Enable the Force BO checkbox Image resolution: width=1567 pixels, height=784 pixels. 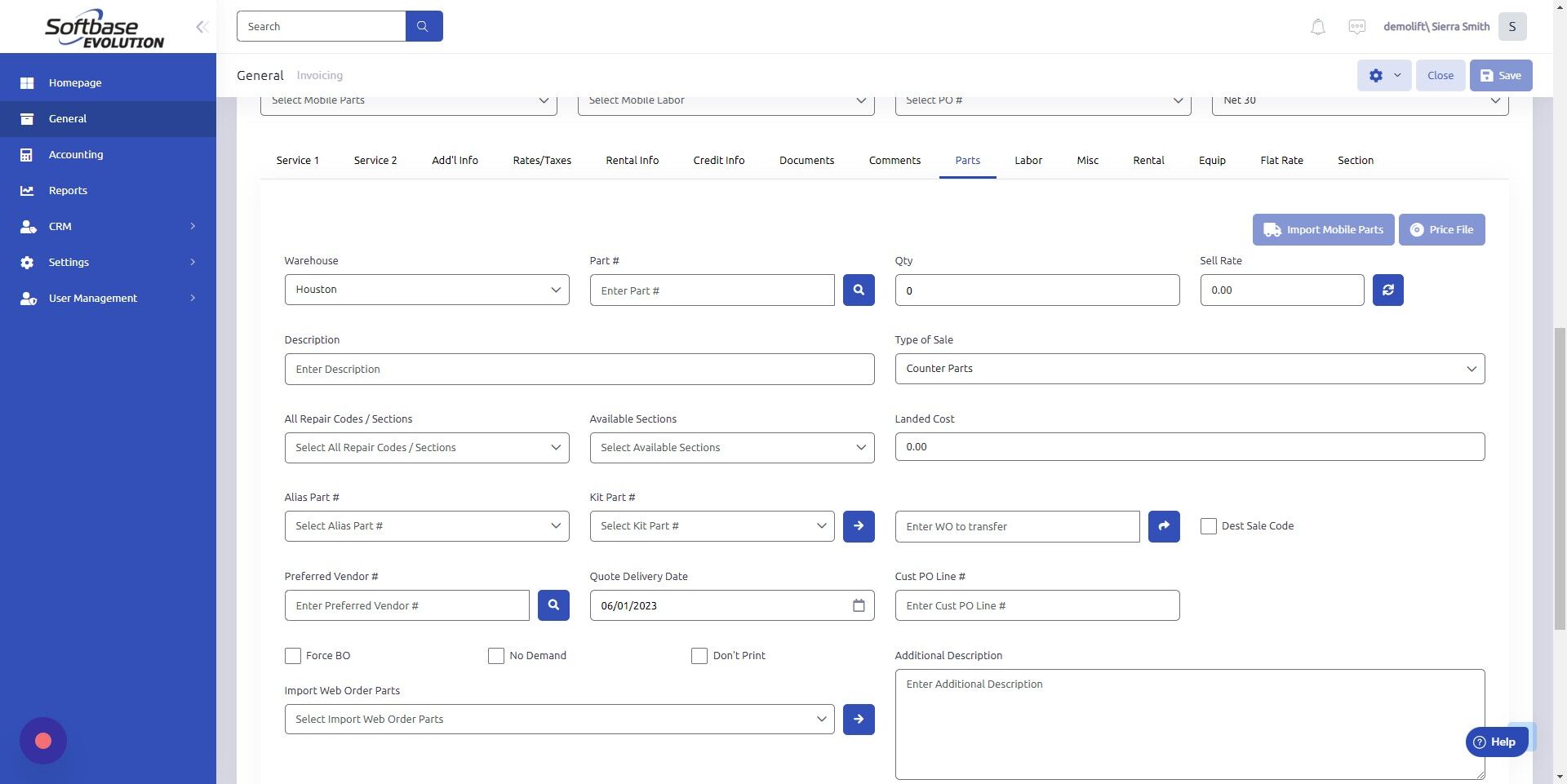click(293, 655)
